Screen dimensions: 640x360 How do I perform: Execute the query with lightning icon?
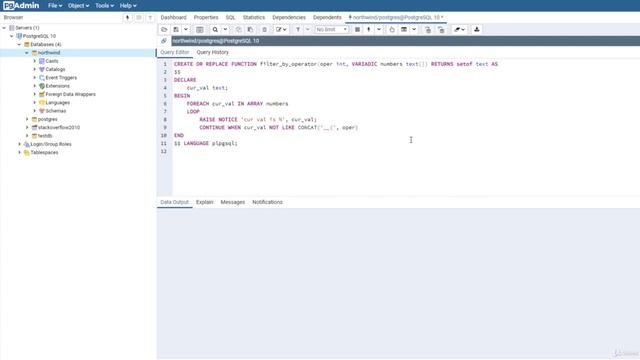pos(369,29)
